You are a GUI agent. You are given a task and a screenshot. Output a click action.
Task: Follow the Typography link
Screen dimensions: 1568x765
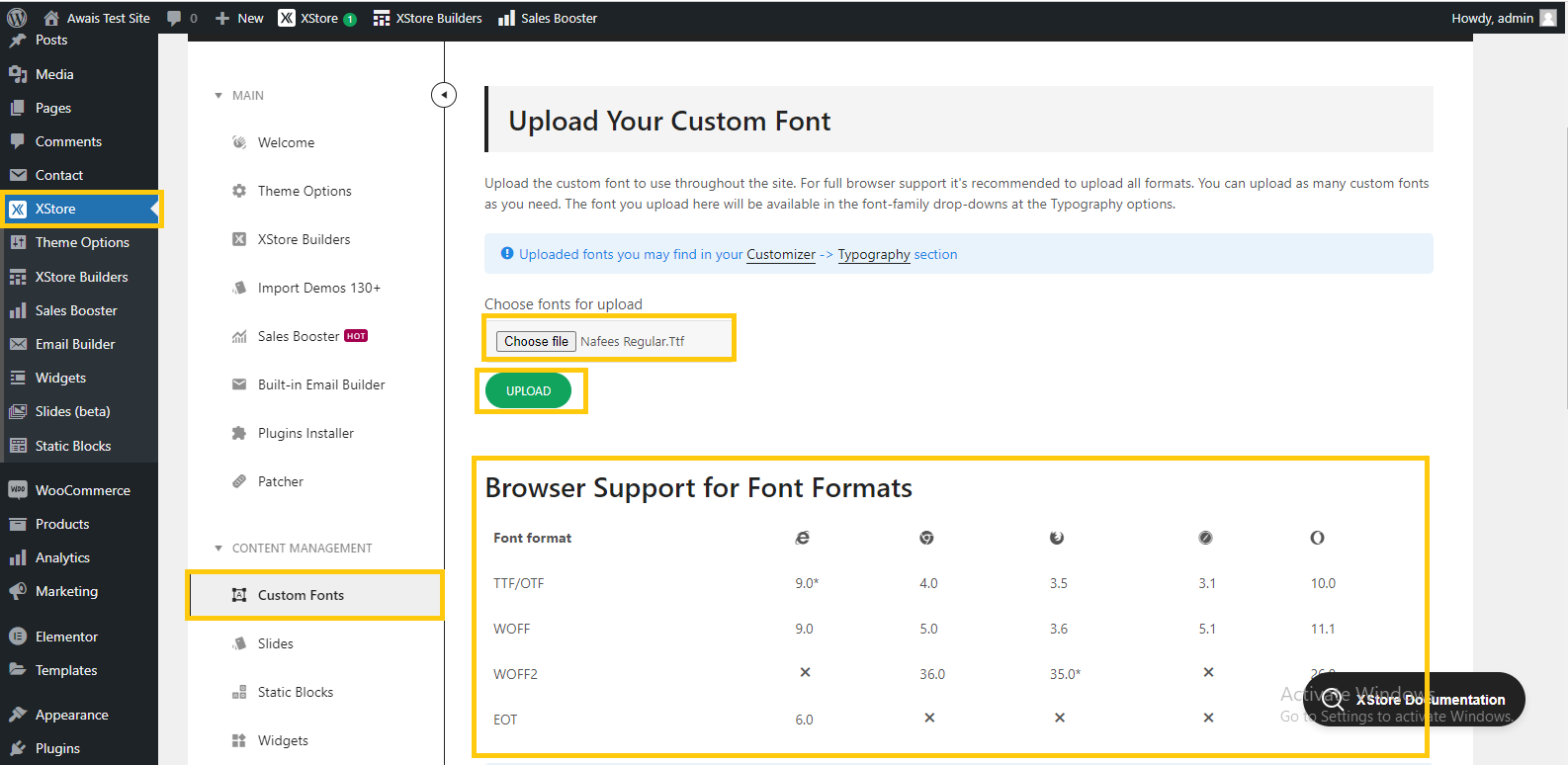(x=874, y=254)
